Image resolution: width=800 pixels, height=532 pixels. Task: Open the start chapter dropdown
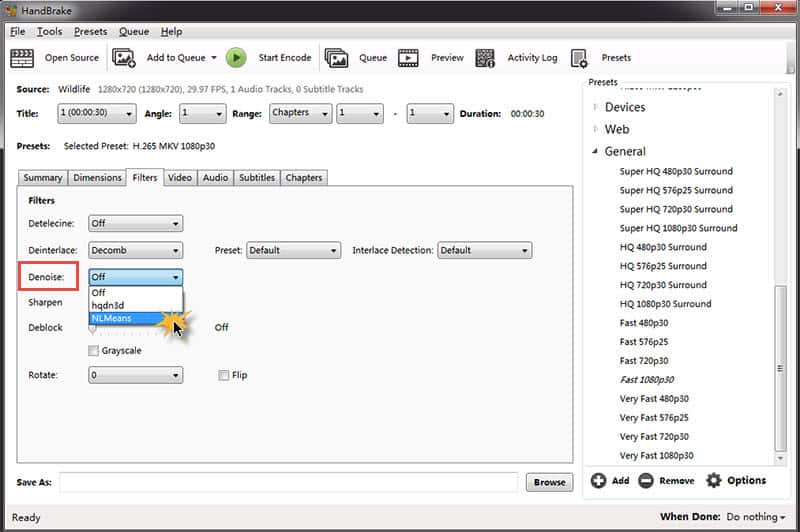coord(360,113)
